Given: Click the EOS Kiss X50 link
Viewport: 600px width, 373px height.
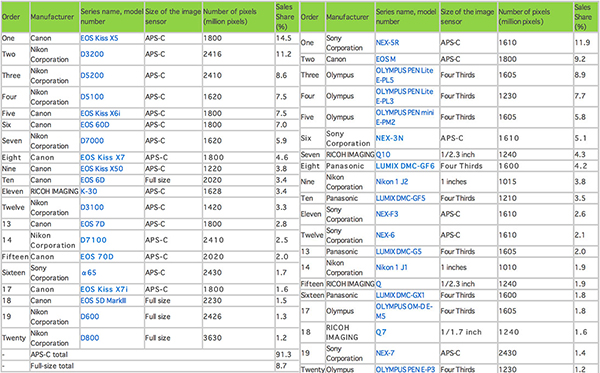Looking at the screenshot, I should pos(101,169).
